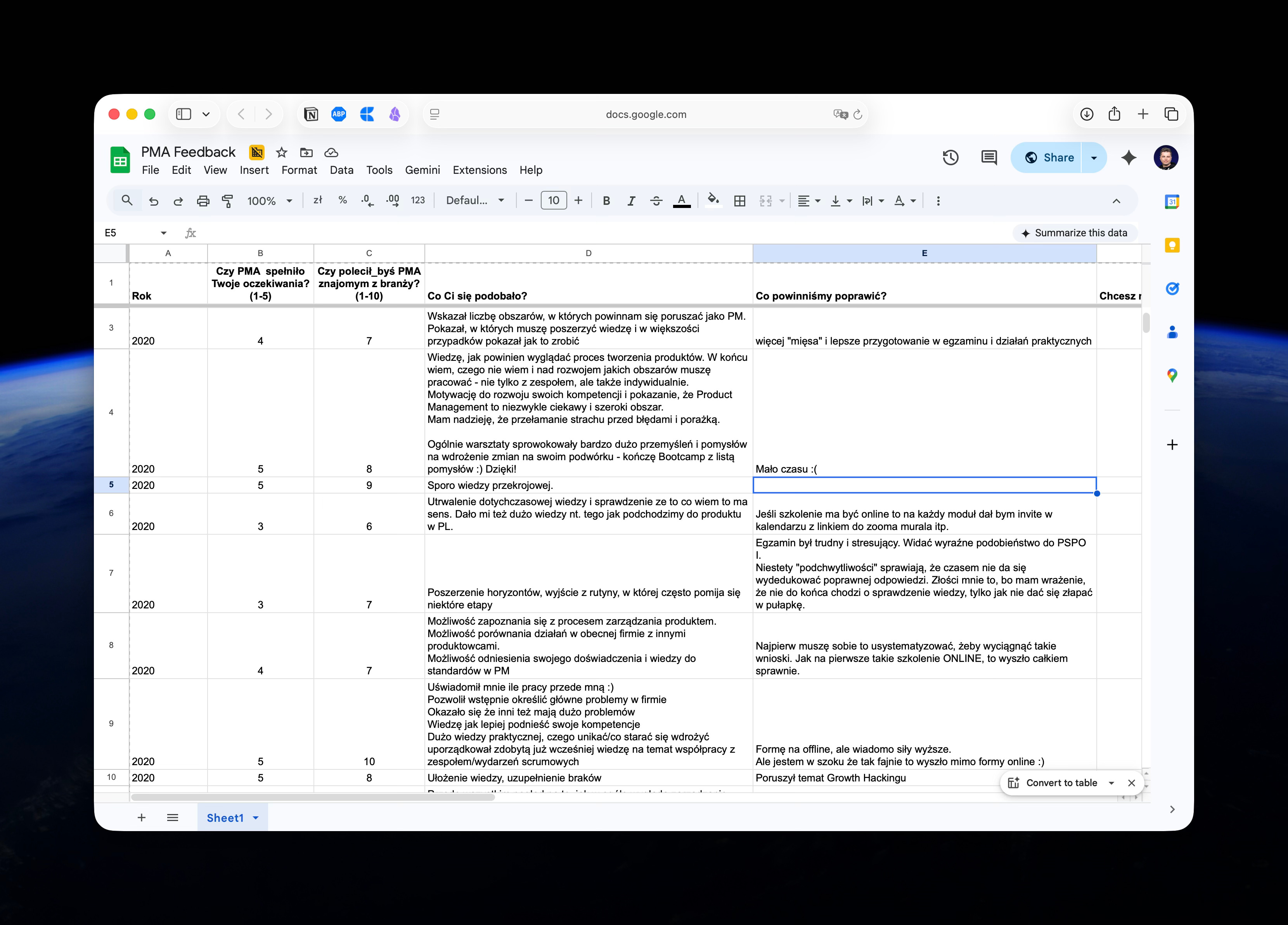Click Summarize this data button
The width and height of the screenshot is (1288, 925).
point(1075,233)
